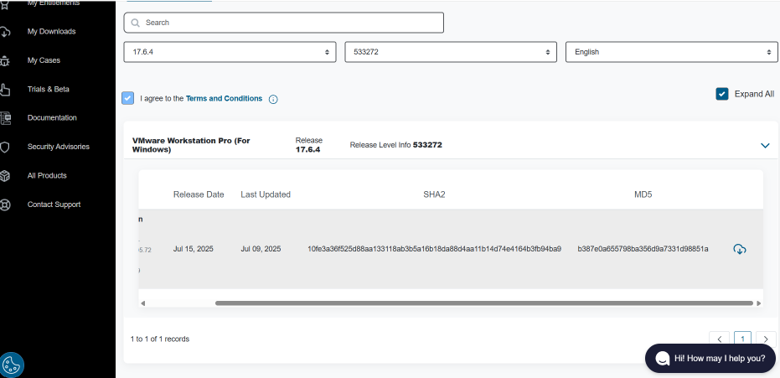Click the Last Updated column header

click(x=266, y=194)
